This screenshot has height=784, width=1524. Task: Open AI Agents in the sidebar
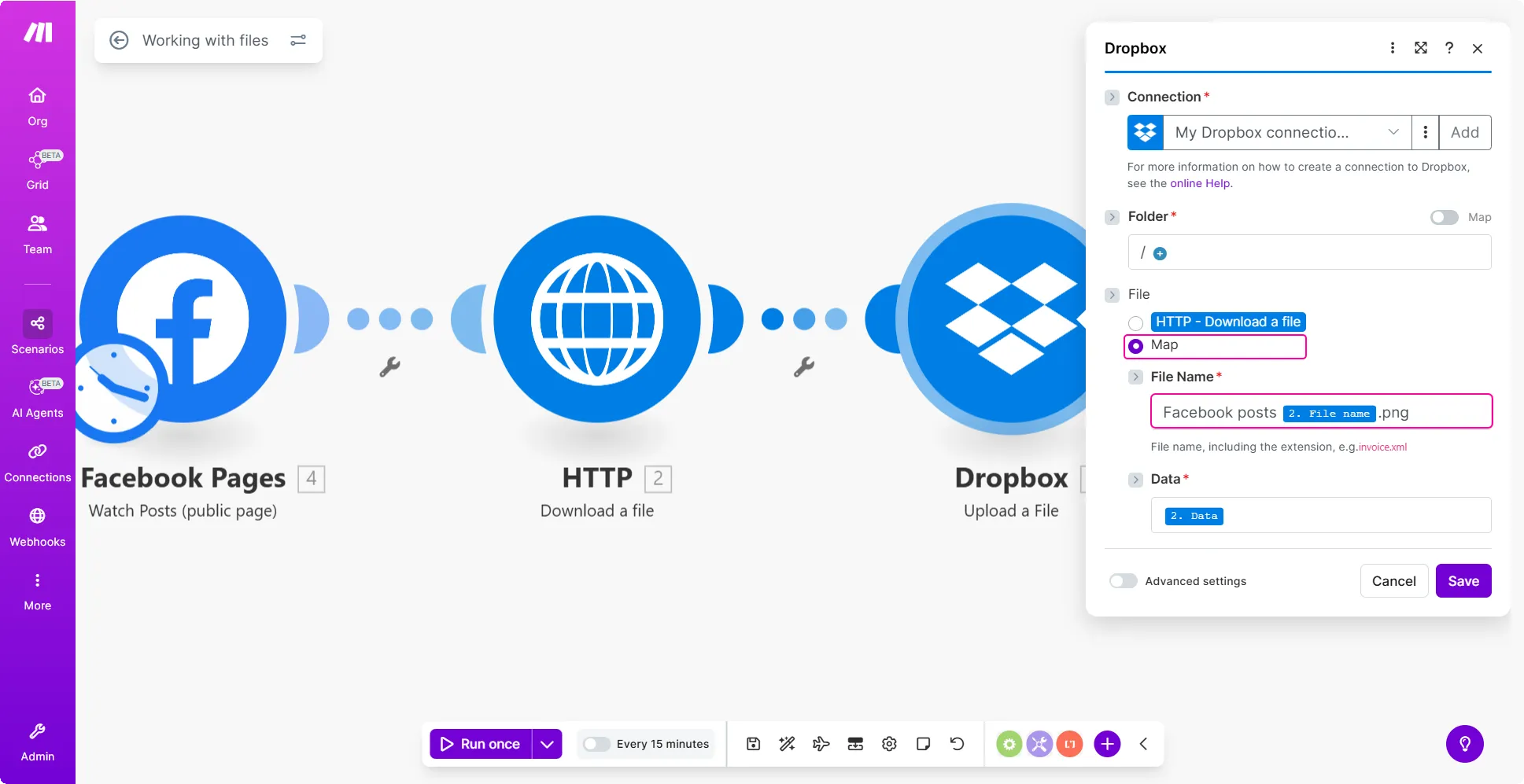coord(38,398)
